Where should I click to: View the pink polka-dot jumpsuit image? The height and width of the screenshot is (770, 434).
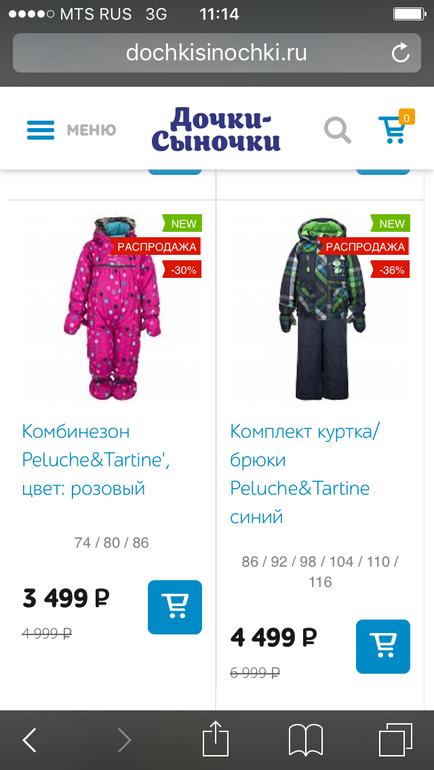(x=112, y=308)
